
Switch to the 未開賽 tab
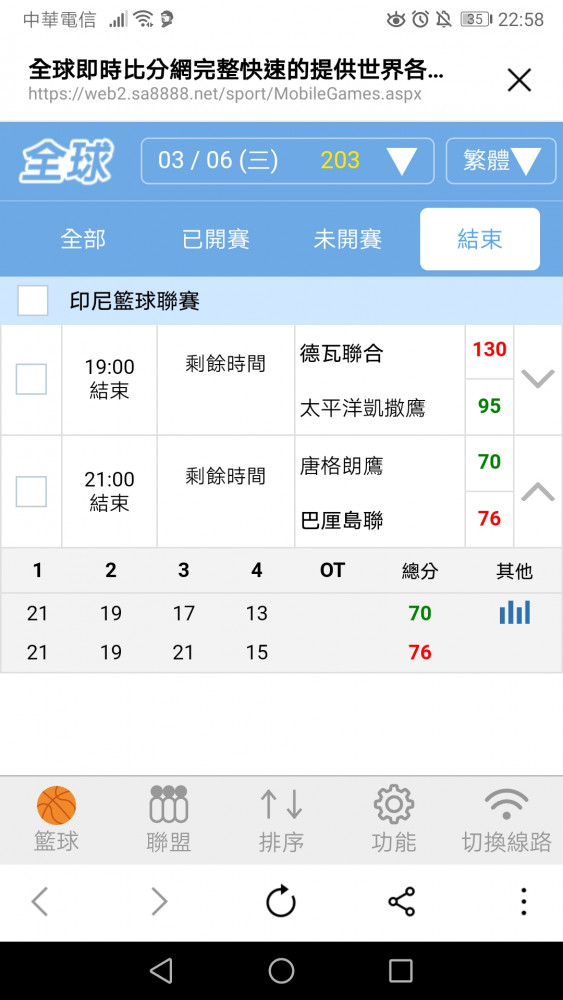[x=347, y=239]
